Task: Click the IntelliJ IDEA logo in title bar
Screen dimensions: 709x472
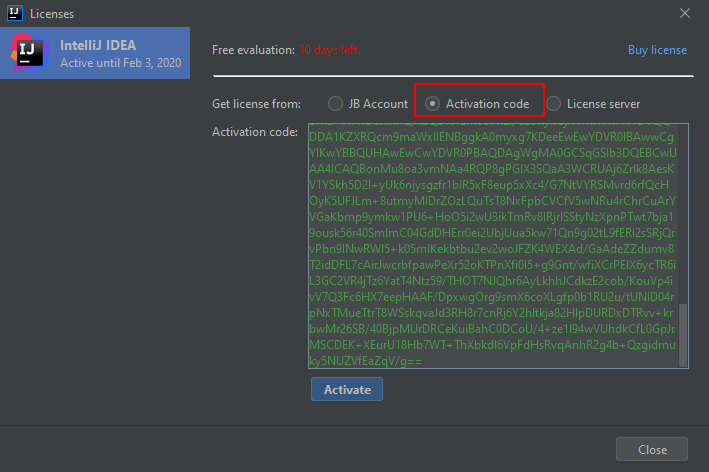Action: point(15,14)
